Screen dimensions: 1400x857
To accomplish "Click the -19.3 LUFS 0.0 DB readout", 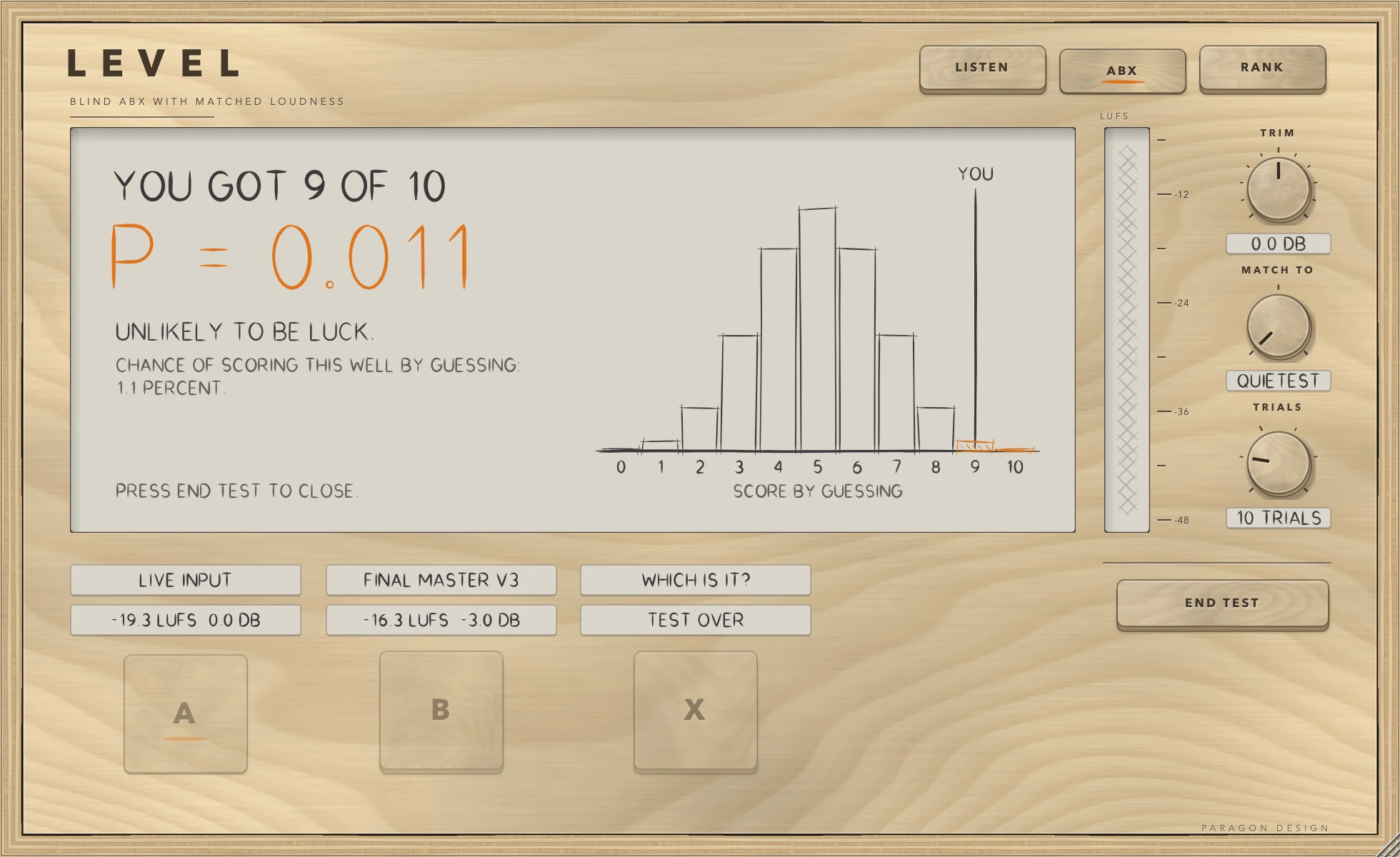I will pyautogui.click(x=186, y=620).
